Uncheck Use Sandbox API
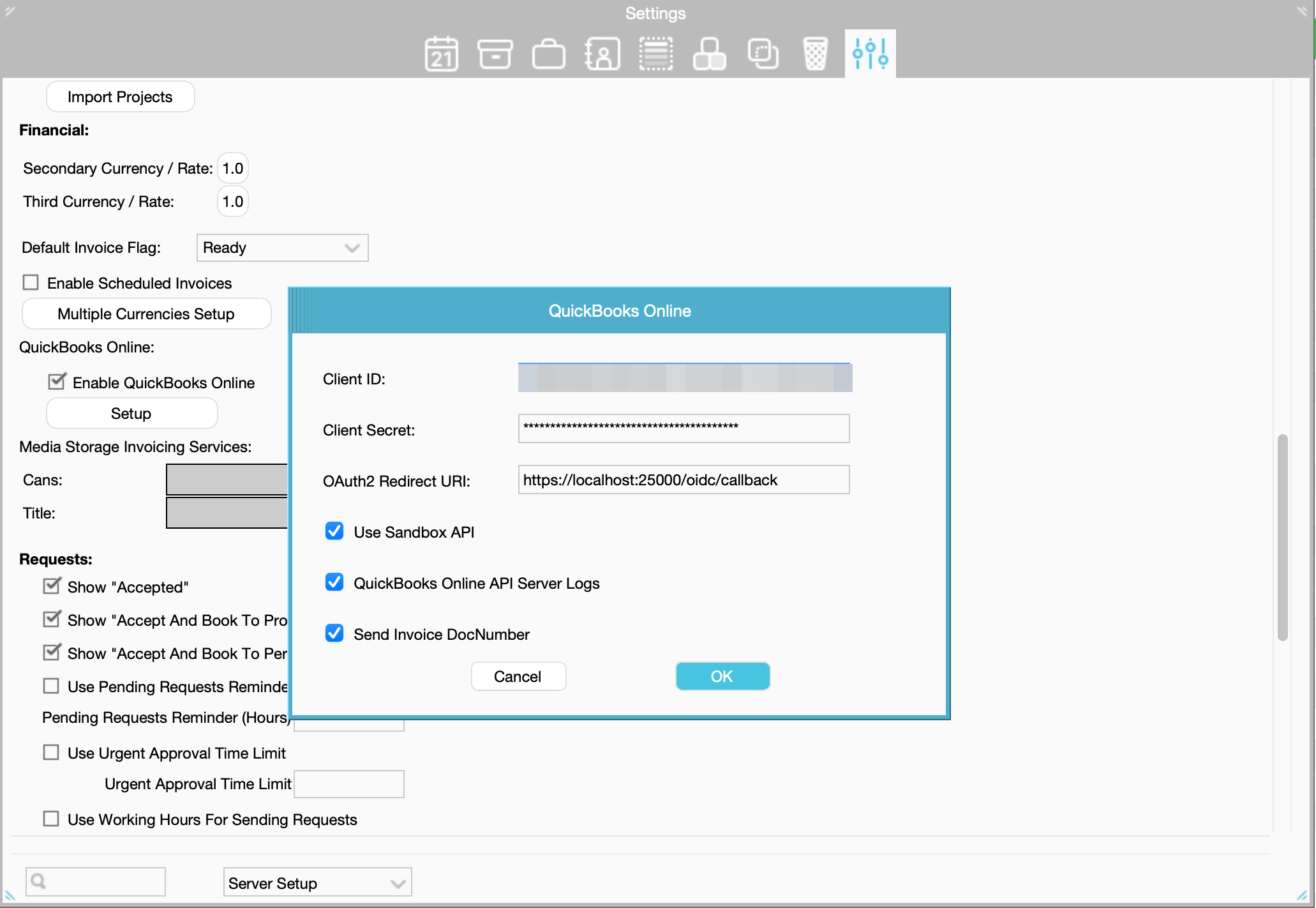This screenshot has height=908, width=1316. 334,531
